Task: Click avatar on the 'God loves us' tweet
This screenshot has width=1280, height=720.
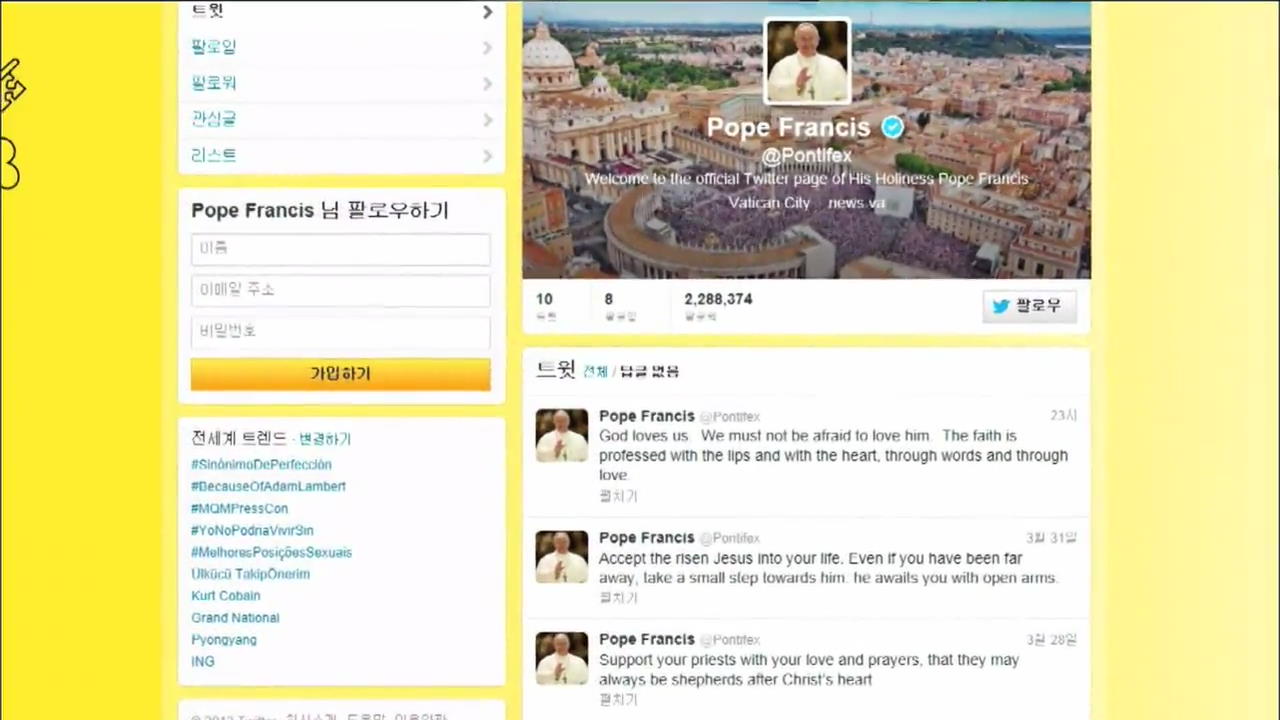Action: [562, 435]
